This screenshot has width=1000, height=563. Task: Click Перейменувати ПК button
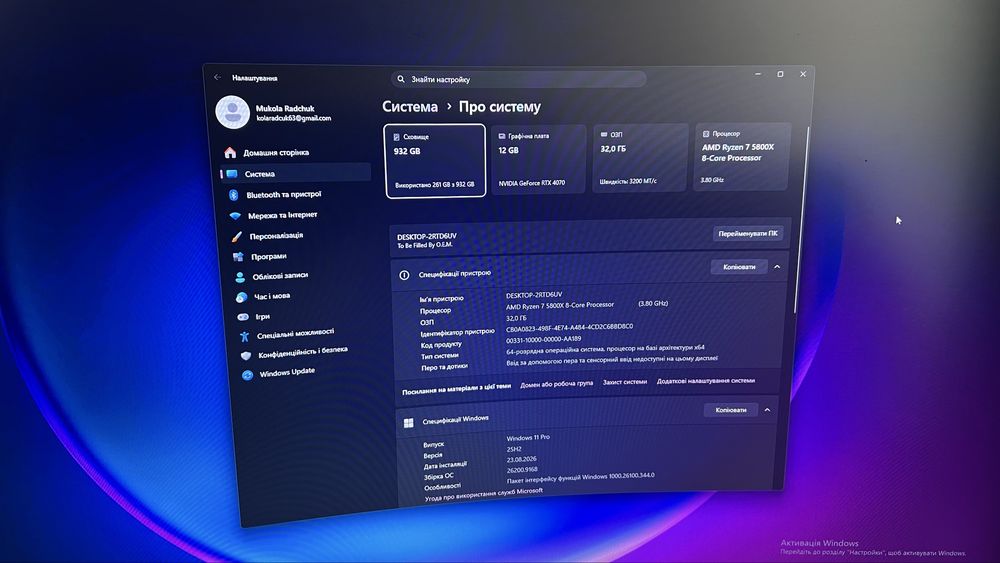(748, 234)
